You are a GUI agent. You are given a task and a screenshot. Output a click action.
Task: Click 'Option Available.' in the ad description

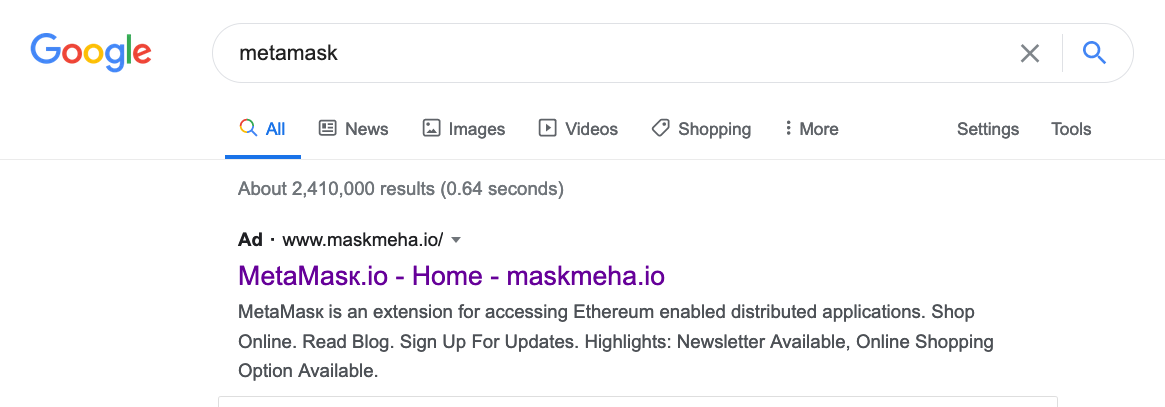[308, 371]
